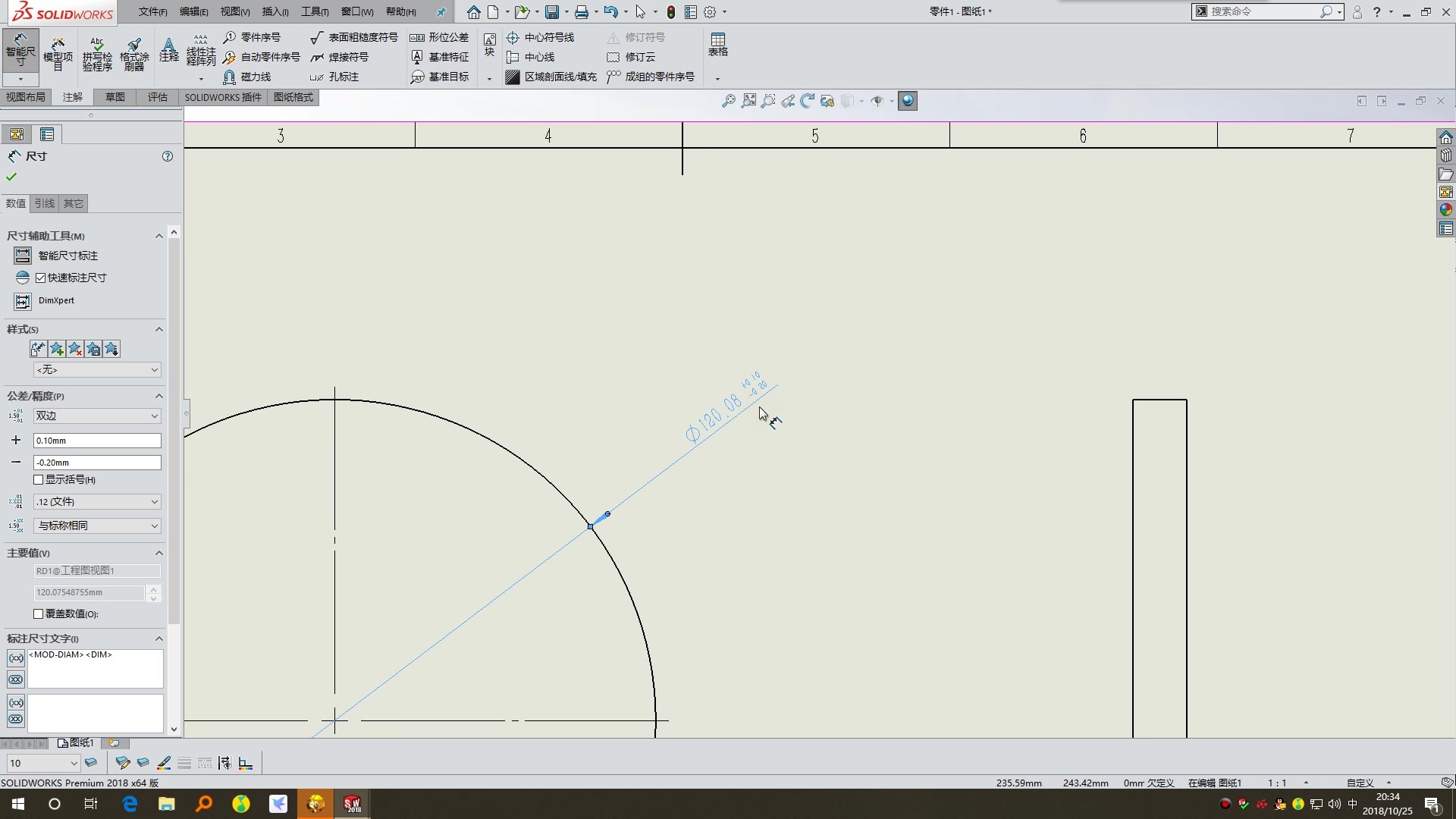Viewport: 1456px width, 819px height.
Task: Switch to the Sketch (草图) tab
Action: coord(115,97)
